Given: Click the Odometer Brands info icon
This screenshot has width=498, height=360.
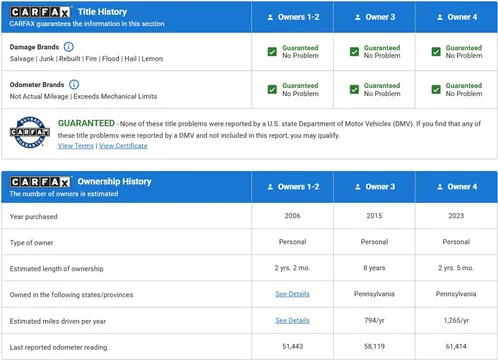Looking at the screenshot, I should point(74,85).
